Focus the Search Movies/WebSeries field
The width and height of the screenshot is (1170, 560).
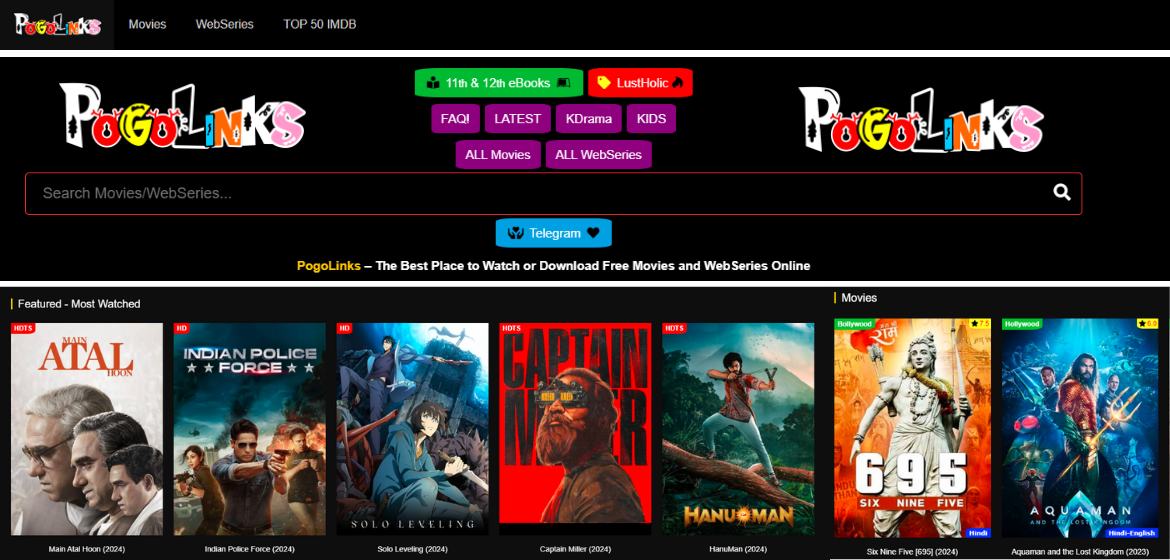(554, 193)
